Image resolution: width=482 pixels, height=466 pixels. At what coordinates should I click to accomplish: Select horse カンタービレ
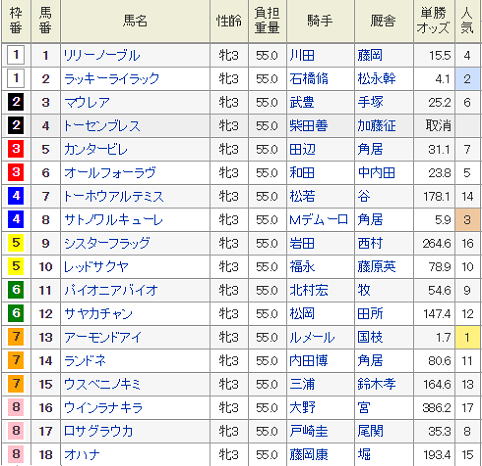[96, 149]
